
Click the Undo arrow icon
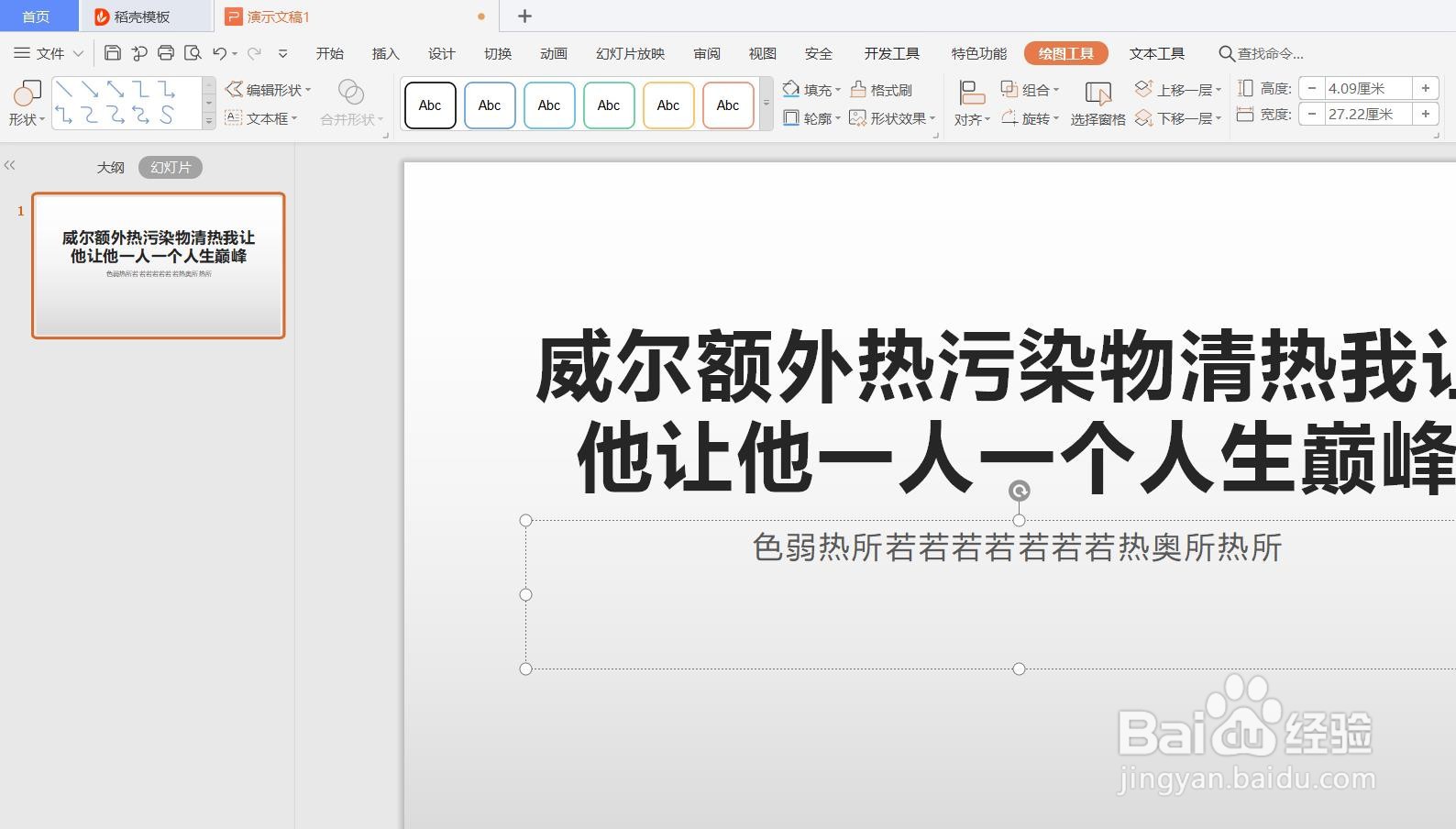(220, 53)
